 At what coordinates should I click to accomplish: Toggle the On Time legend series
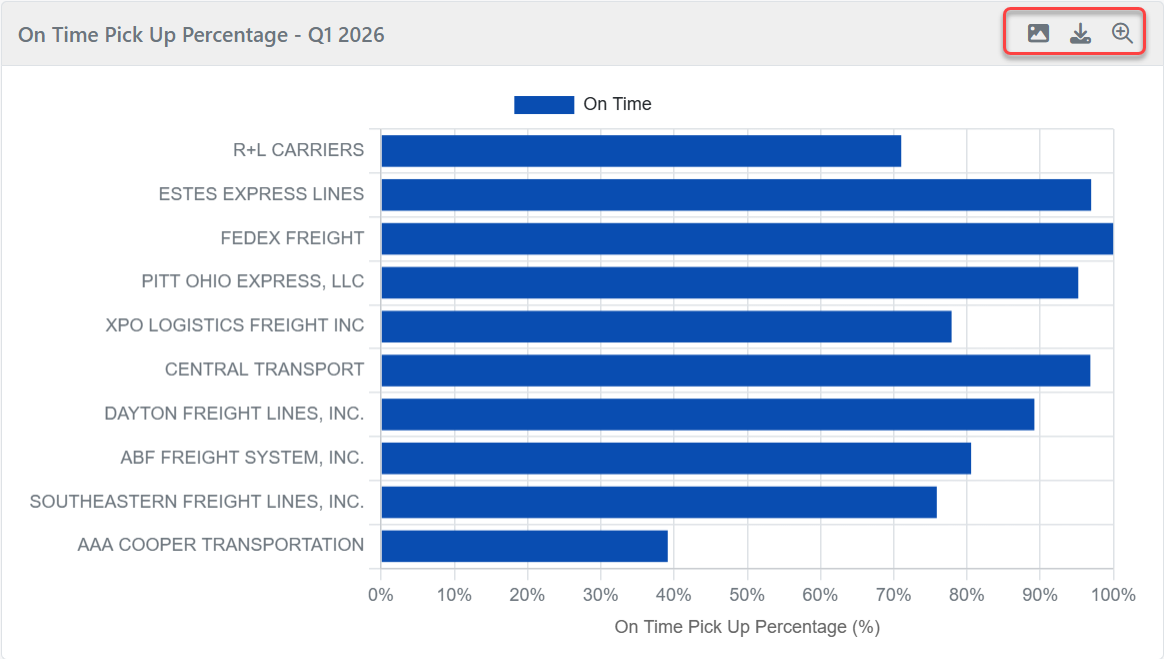point(617,104)
